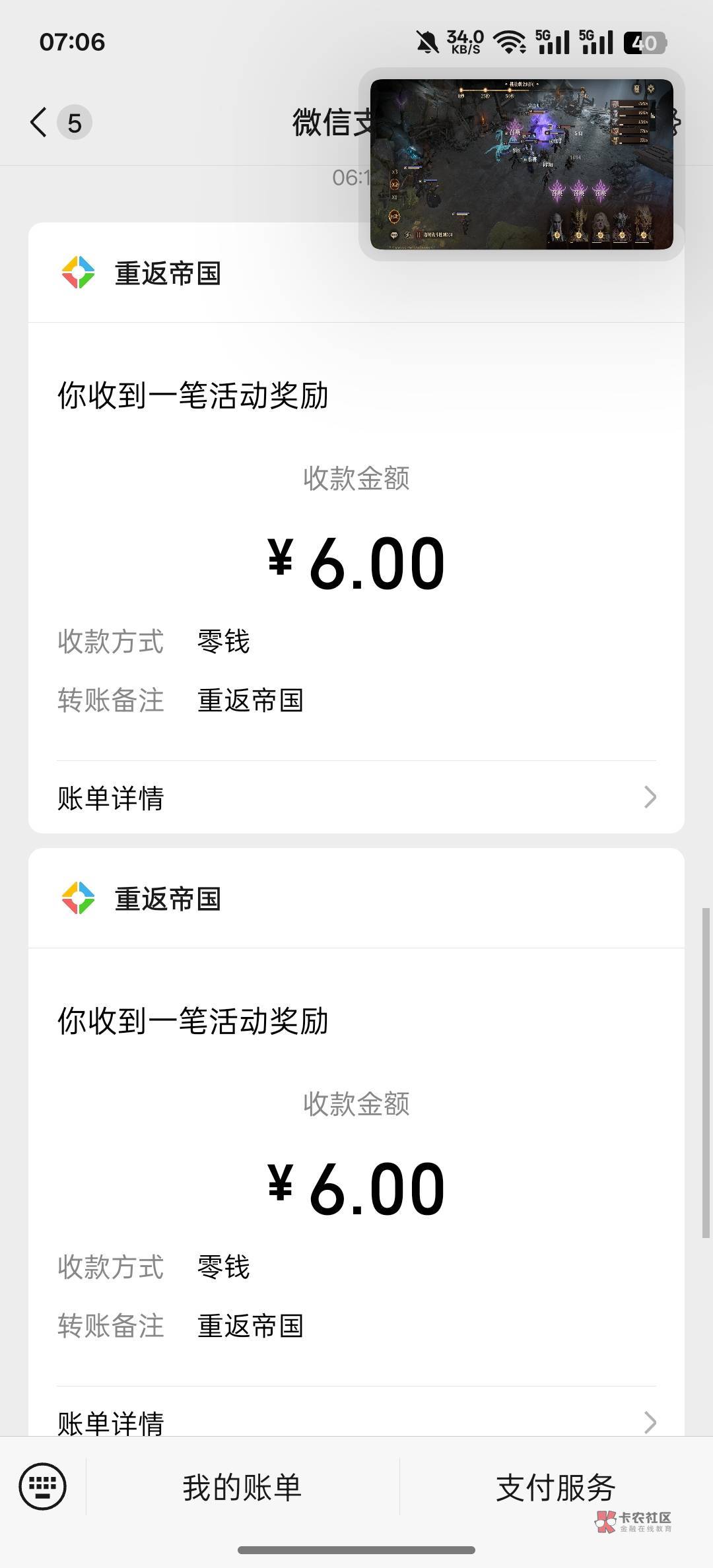Tap the floating game video window
The height and width of the screenshot is (1568, 713).
pos(522,164)
